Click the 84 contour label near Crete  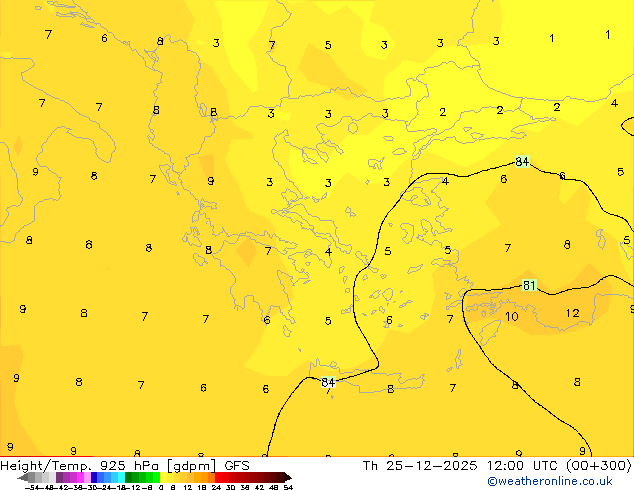328,382
